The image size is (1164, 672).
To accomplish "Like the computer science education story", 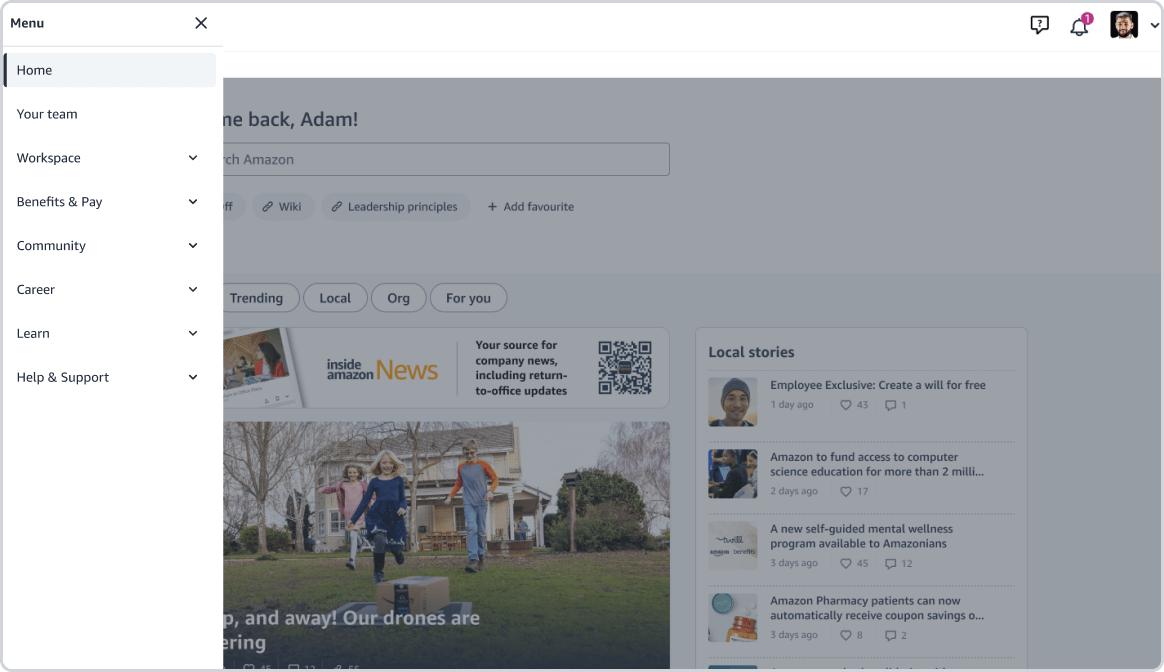I will (846, 491).
